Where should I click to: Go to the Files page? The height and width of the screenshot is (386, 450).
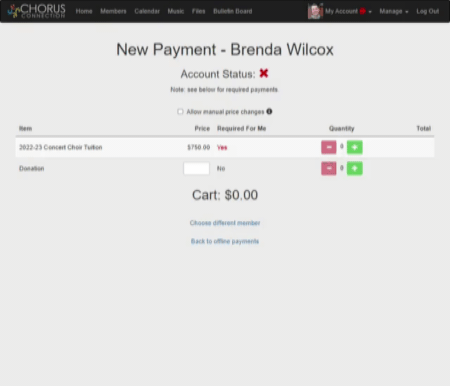point(198,11)
